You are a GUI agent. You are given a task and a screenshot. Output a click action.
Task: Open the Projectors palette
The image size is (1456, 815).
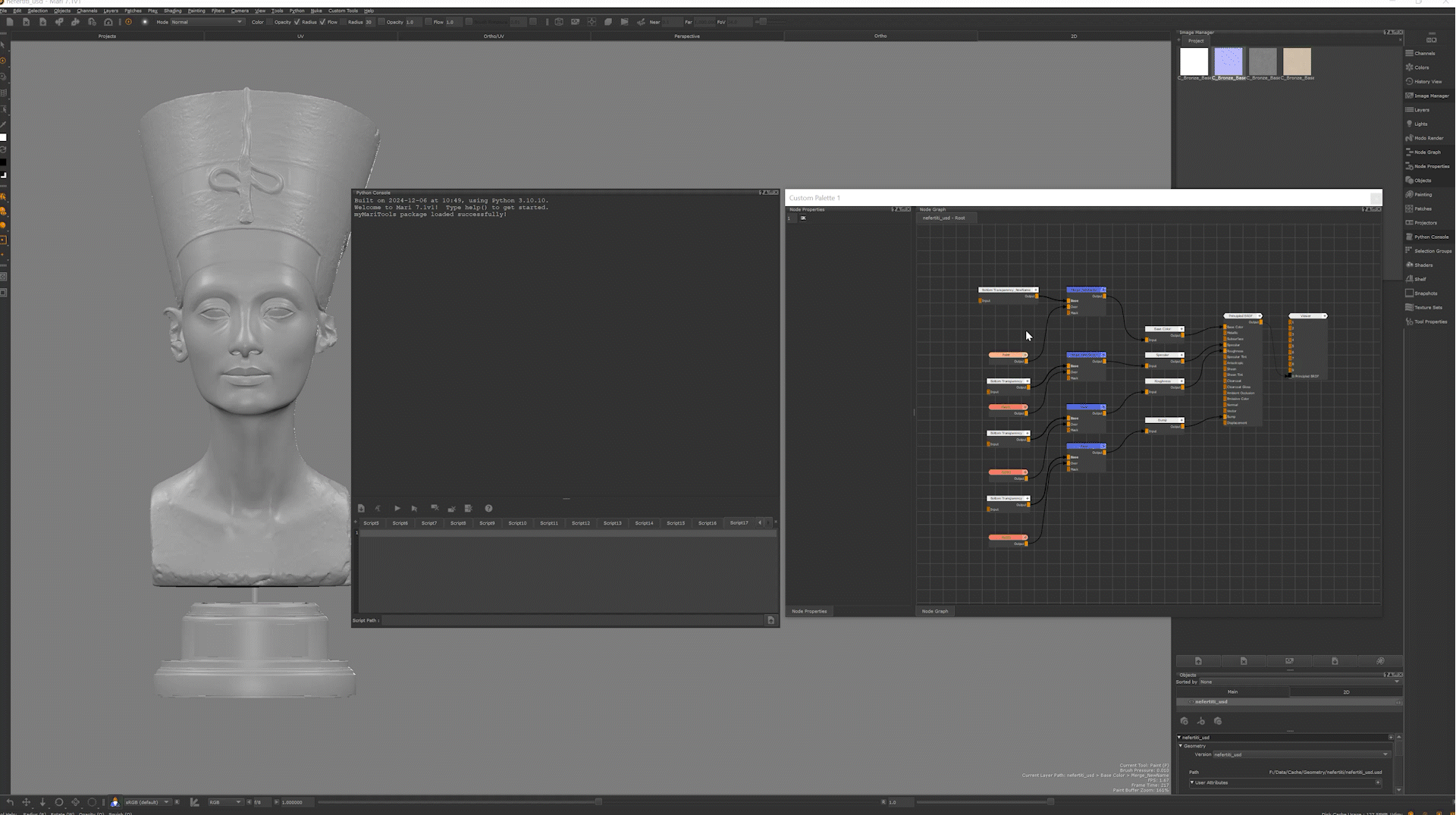[1425, 223]
